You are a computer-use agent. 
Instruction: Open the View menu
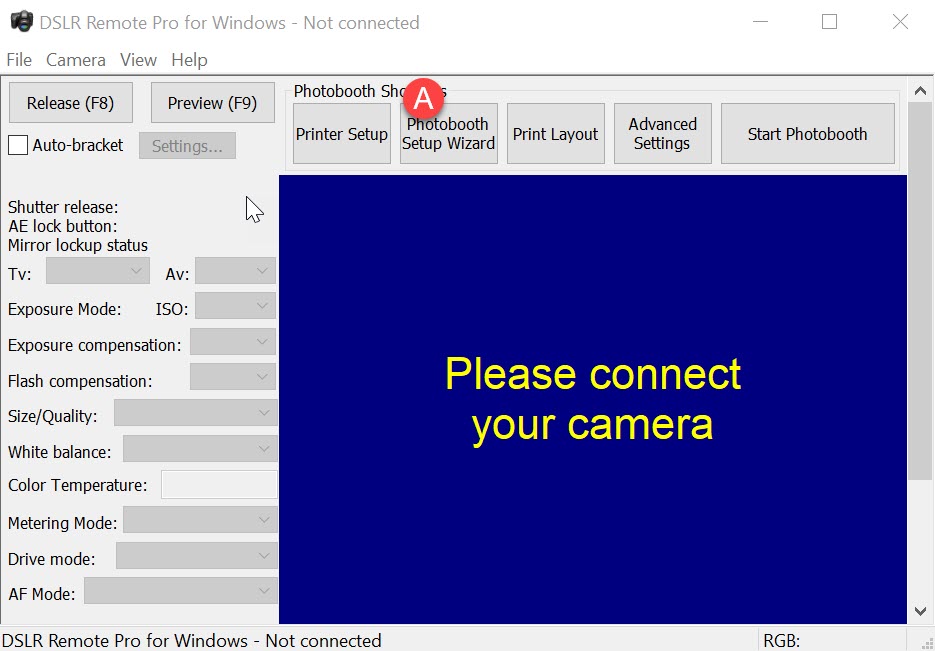(x=138, y=60)
